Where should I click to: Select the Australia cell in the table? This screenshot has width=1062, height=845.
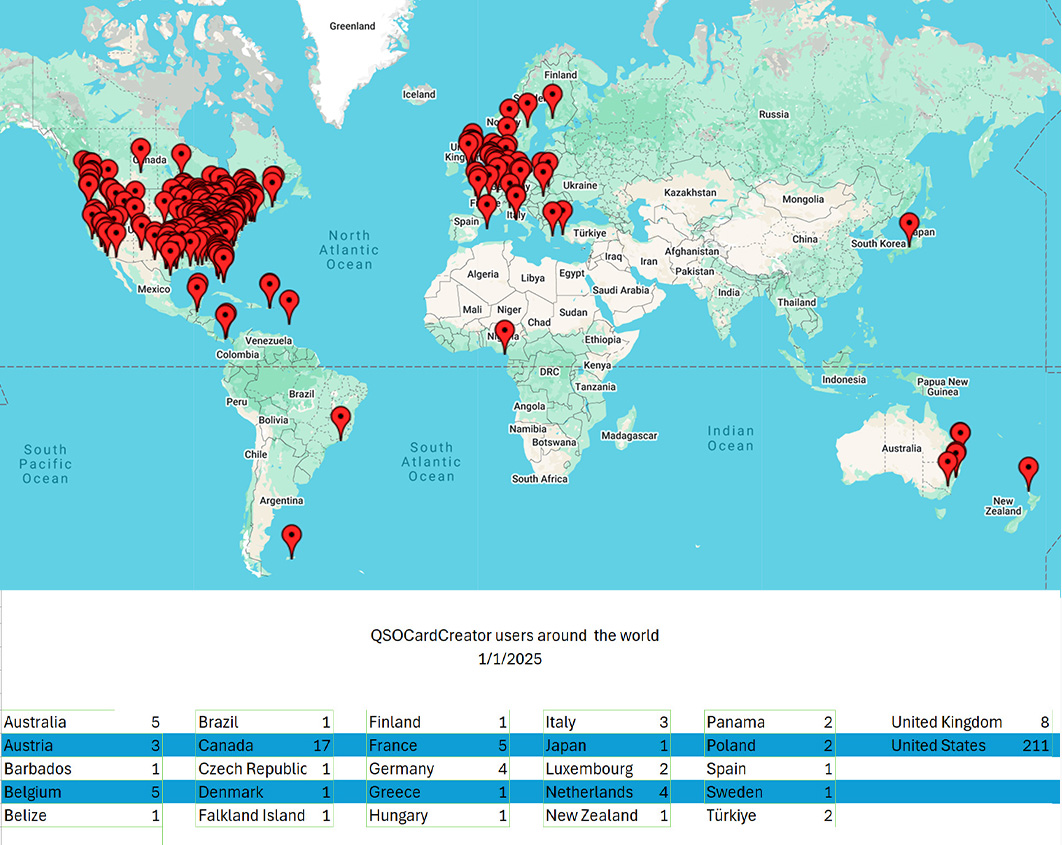click(35, 722)
